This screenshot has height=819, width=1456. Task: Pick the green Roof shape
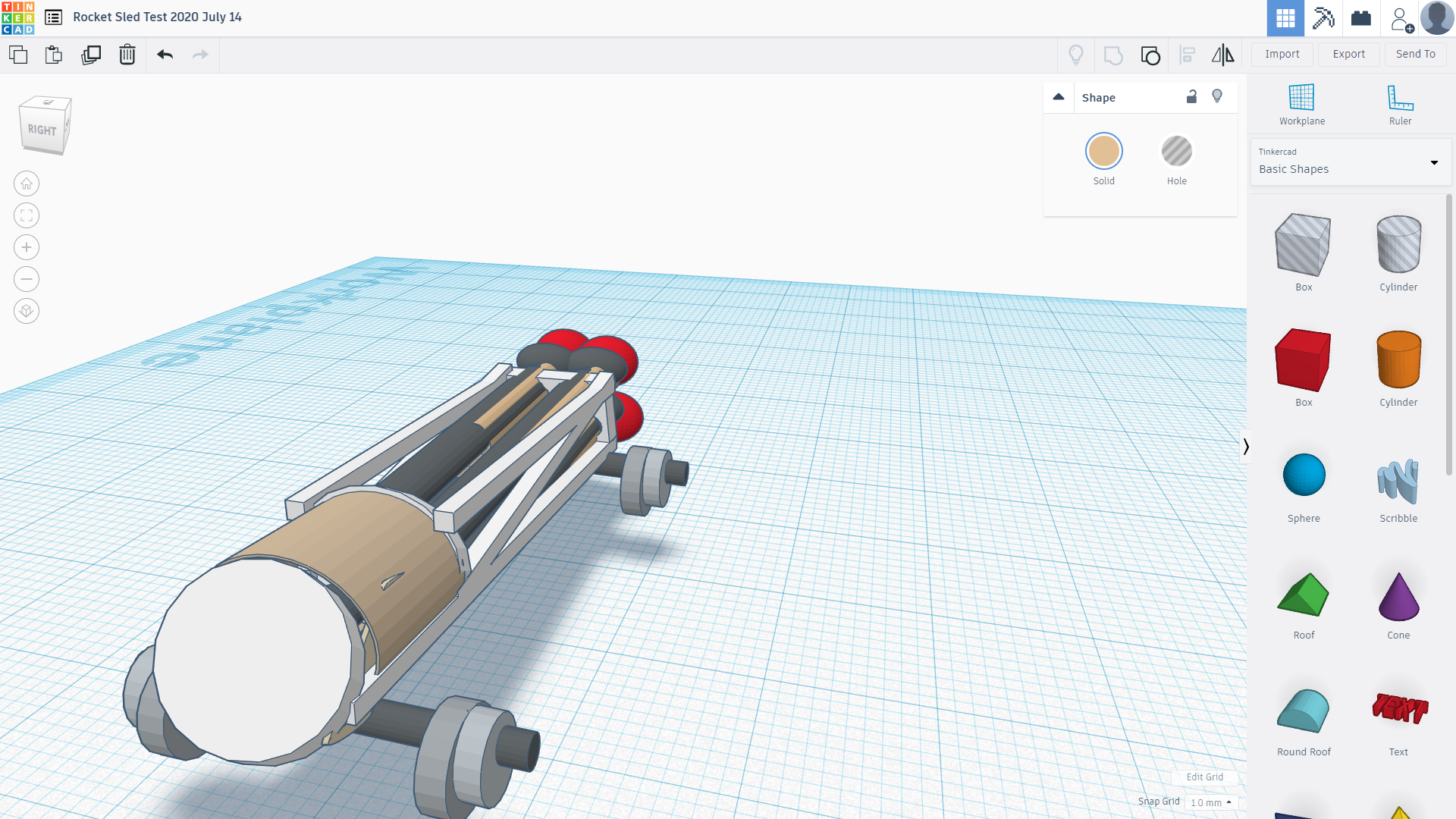1303,595
